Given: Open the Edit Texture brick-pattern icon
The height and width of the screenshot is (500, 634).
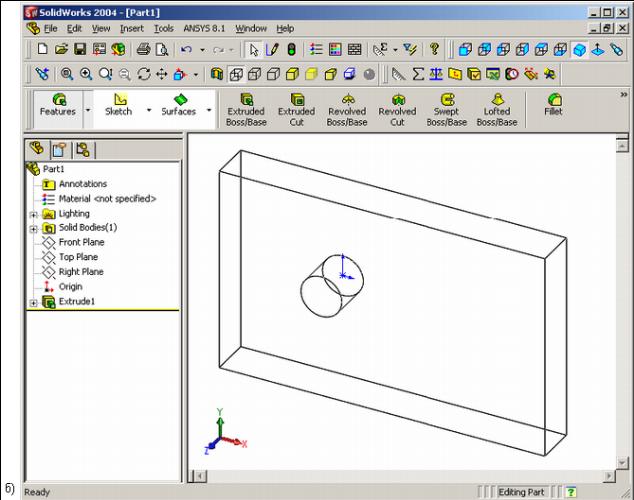Looking at the screenshot, I should point(354,50).
